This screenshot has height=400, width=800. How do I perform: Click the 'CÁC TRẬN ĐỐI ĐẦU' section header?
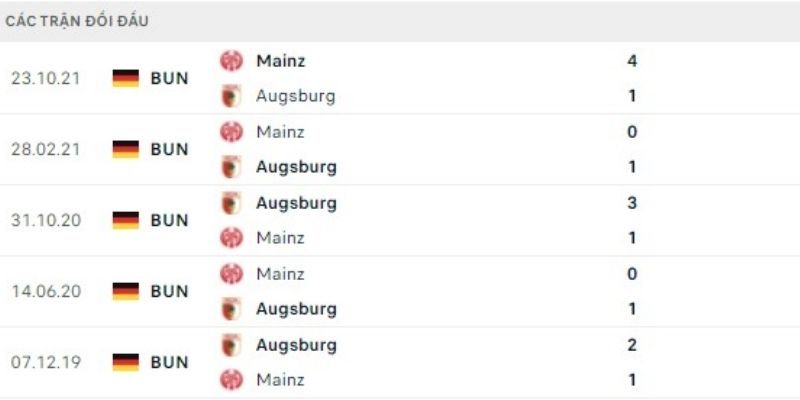[77, 21]
